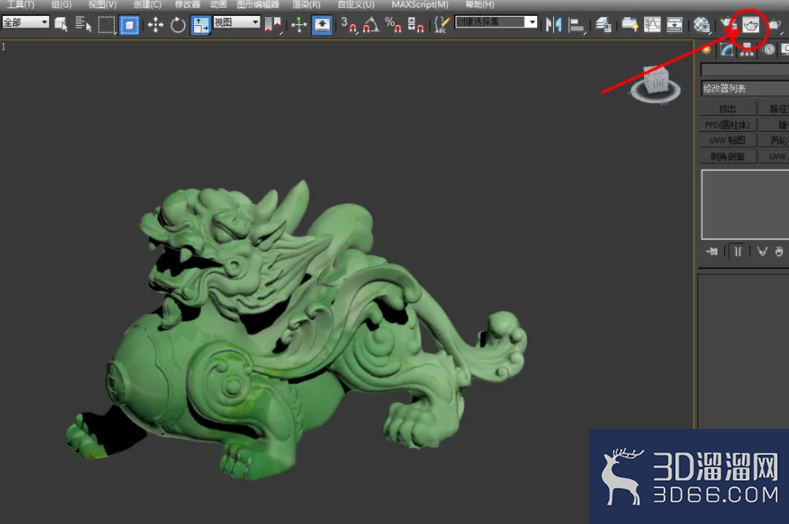Click inside the empty modifier stack list
Image resolution: width=789 pixels, height=524 pixels.
pos(745,204)
